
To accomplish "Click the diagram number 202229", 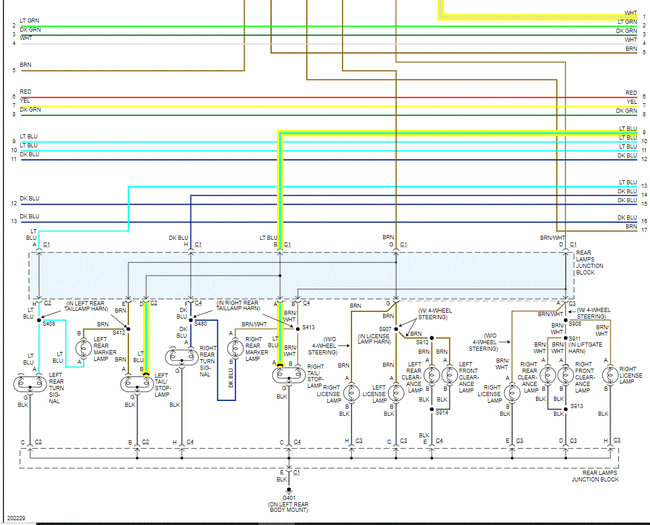I will point(16,518).
